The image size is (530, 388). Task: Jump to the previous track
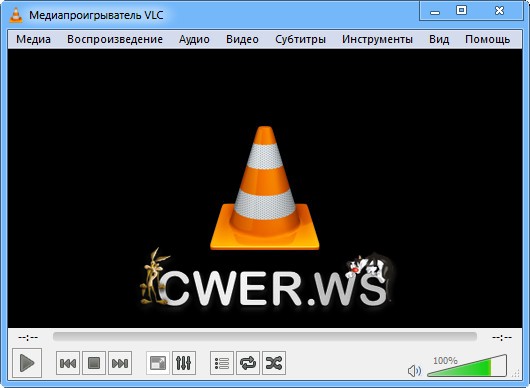68,363
